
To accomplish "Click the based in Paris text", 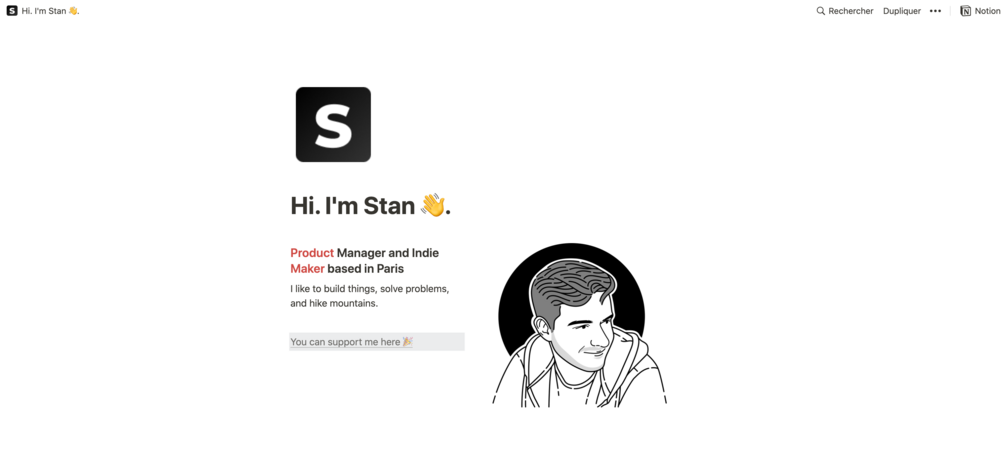I will tap(365, 268).
